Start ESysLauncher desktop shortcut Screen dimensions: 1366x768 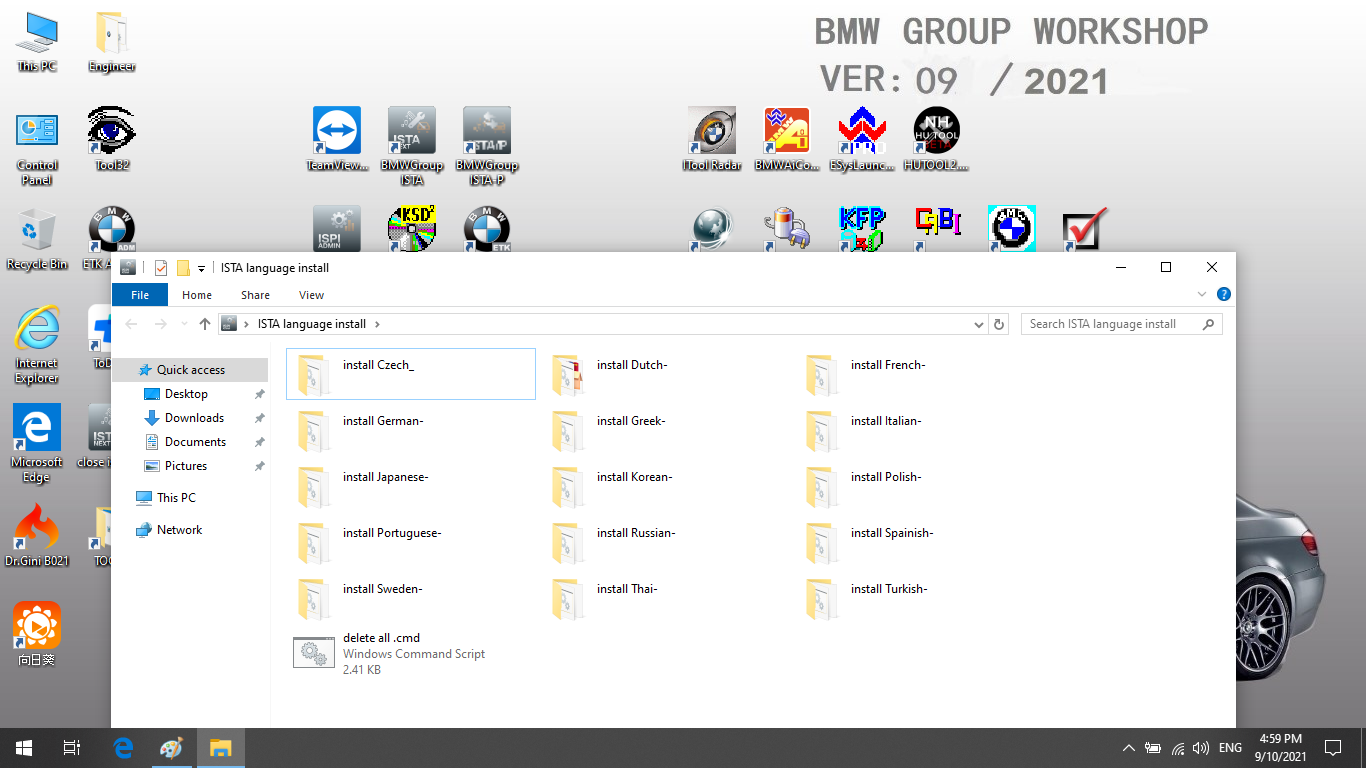(862, 140)
